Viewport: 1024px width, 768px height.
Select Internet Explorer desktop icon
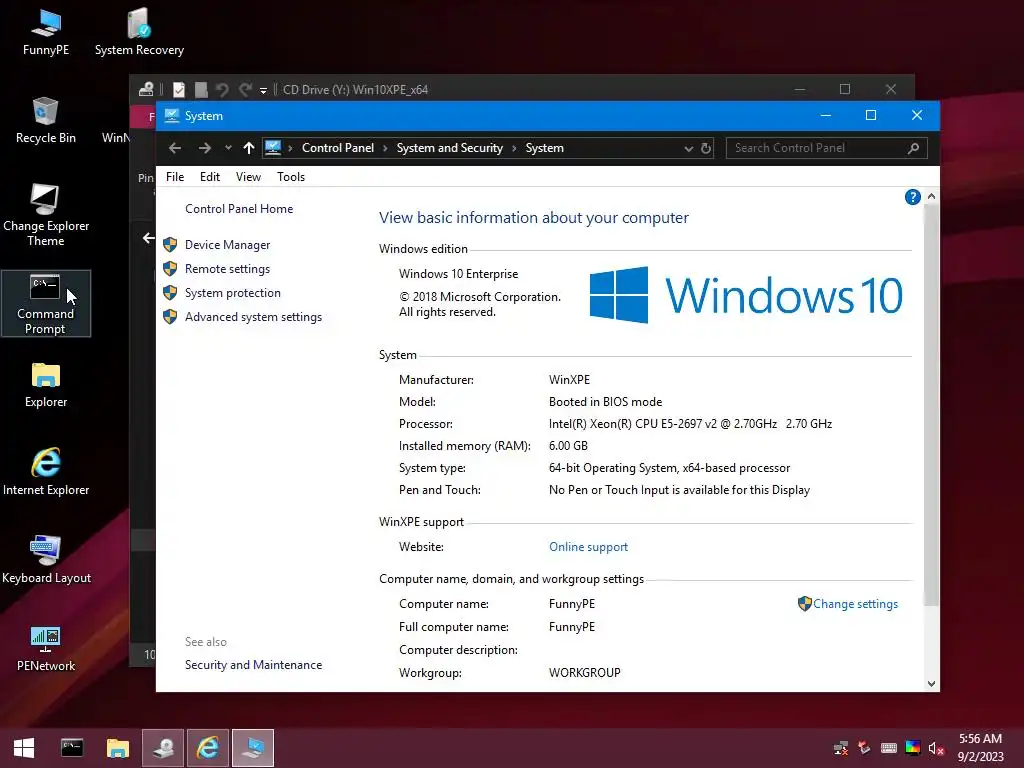coord(46,472)
